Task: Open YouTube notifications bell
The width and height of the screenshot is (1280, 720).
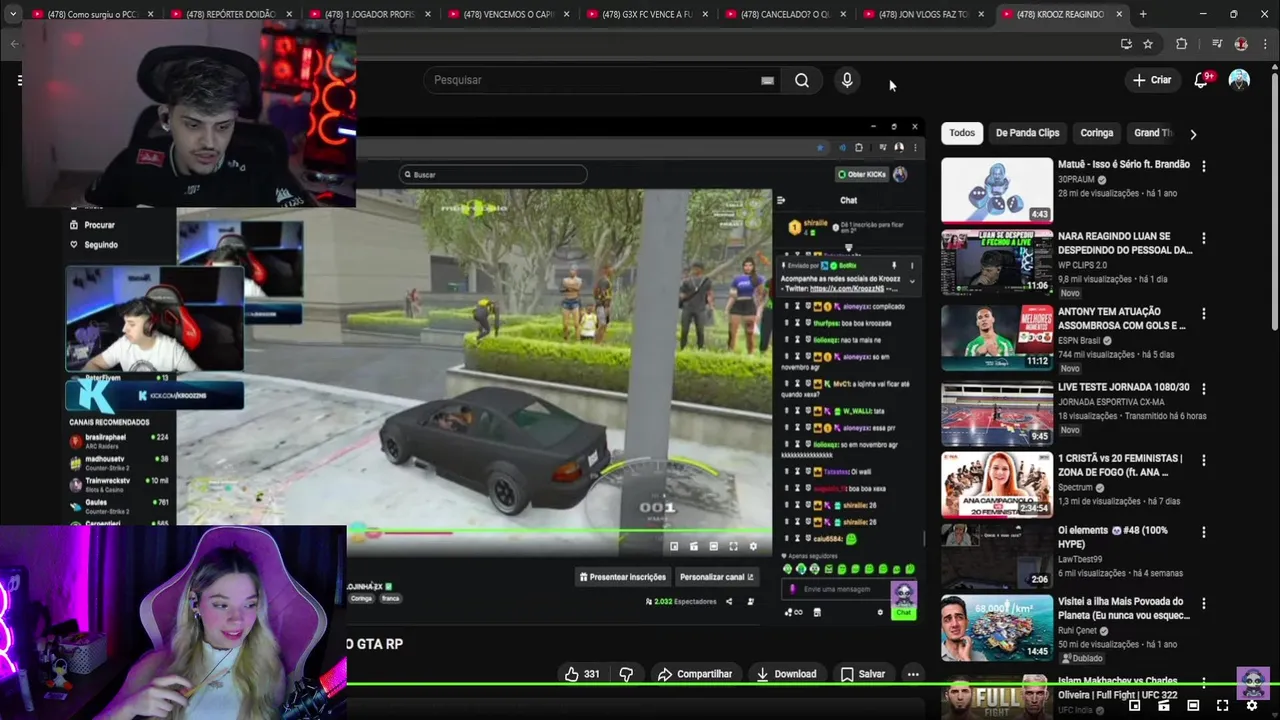Action: [x=1201, y=80]
